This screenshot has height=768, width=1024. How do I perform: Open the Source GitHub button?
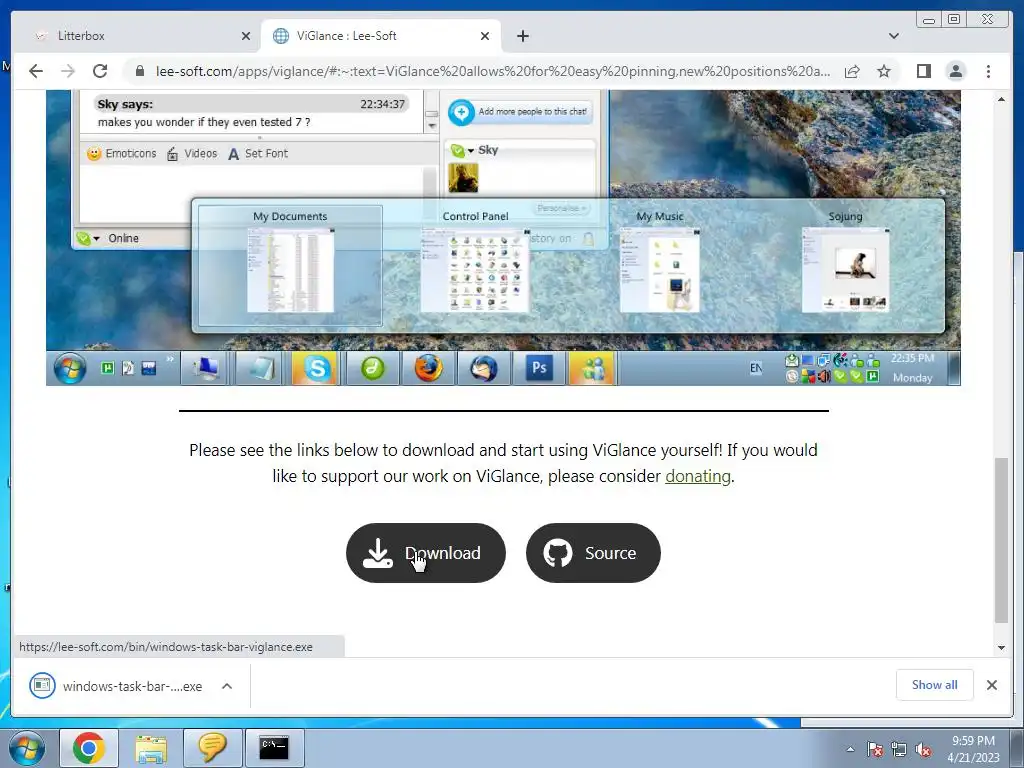[x=593, y=553]
